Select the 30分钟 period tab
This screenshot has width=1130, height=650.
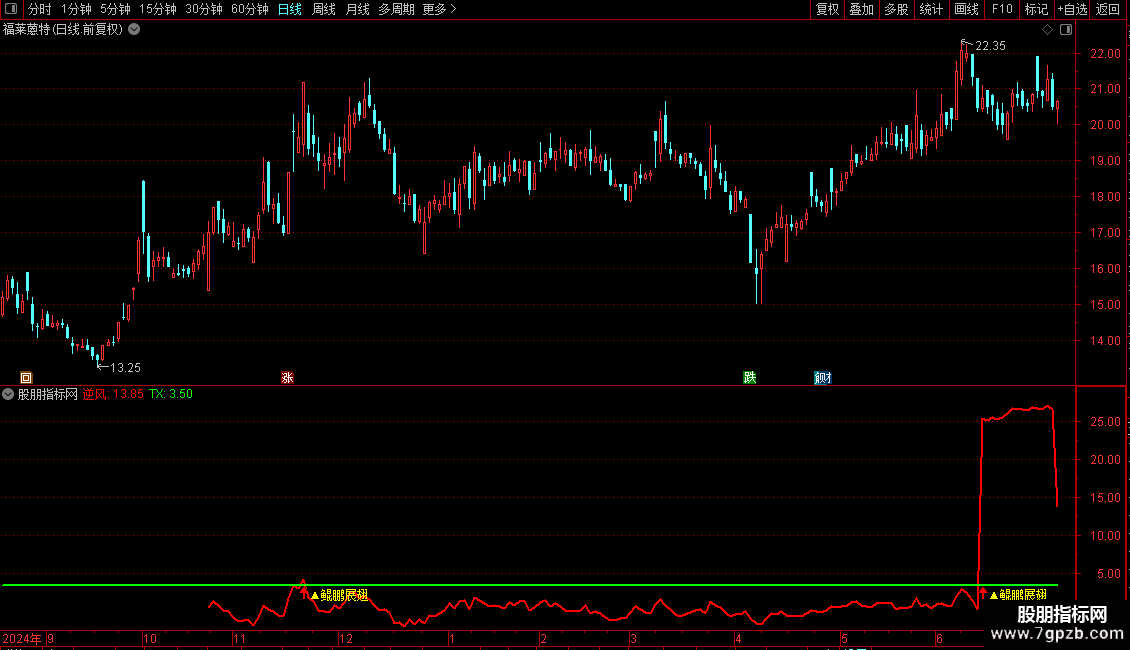pos(203,9)
